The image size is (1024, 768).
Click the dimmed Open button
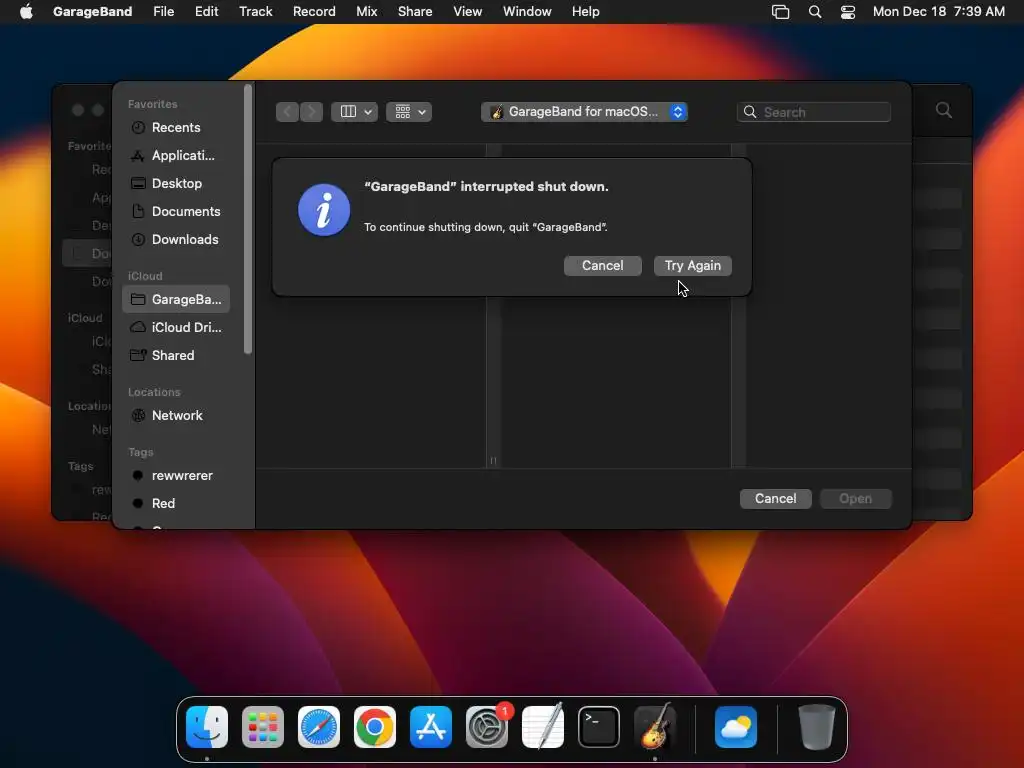pos(856,499)
